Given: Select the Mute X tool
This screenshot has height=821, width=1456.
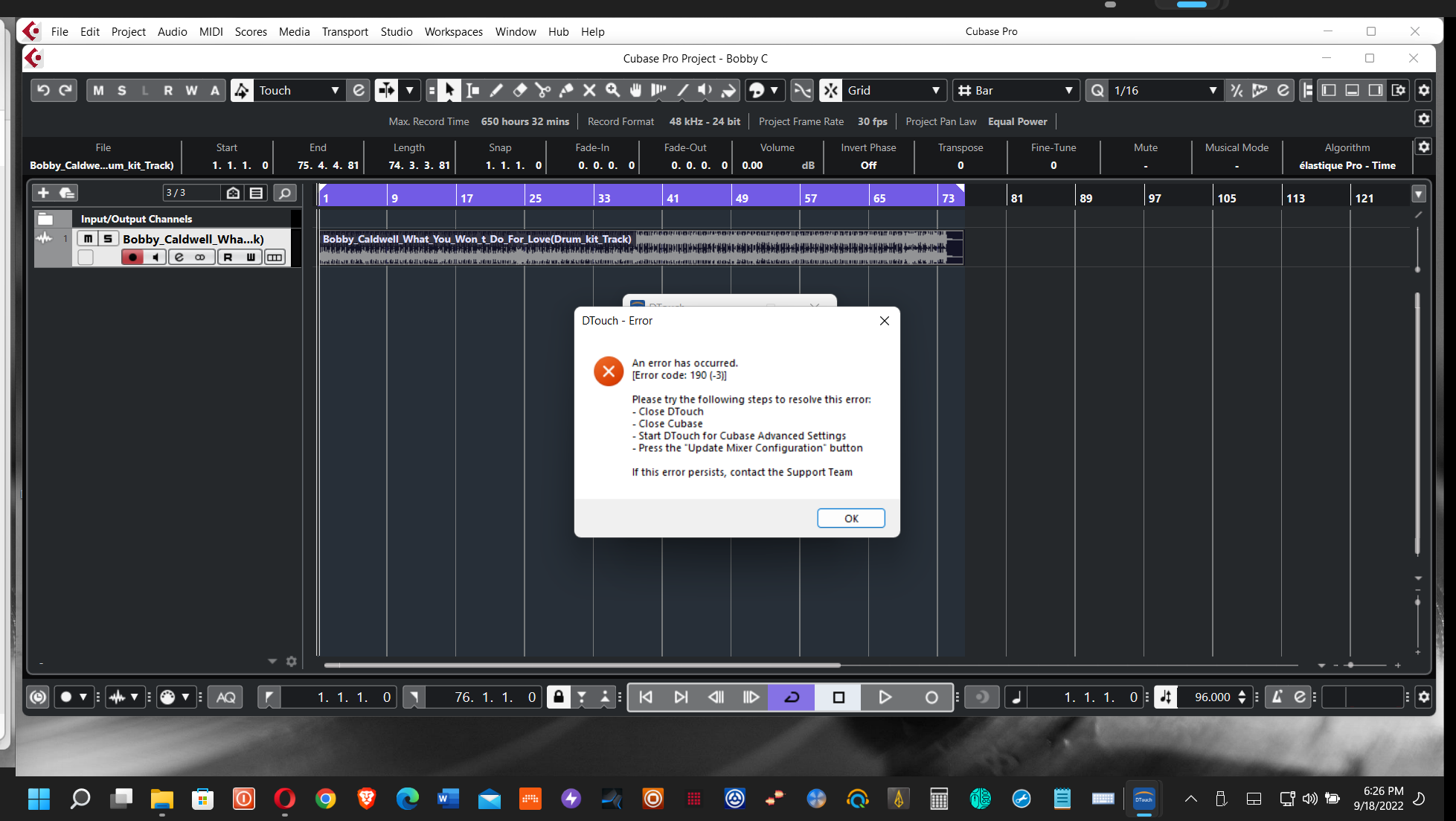Looking at the screenshot, I should click(589, 90).
